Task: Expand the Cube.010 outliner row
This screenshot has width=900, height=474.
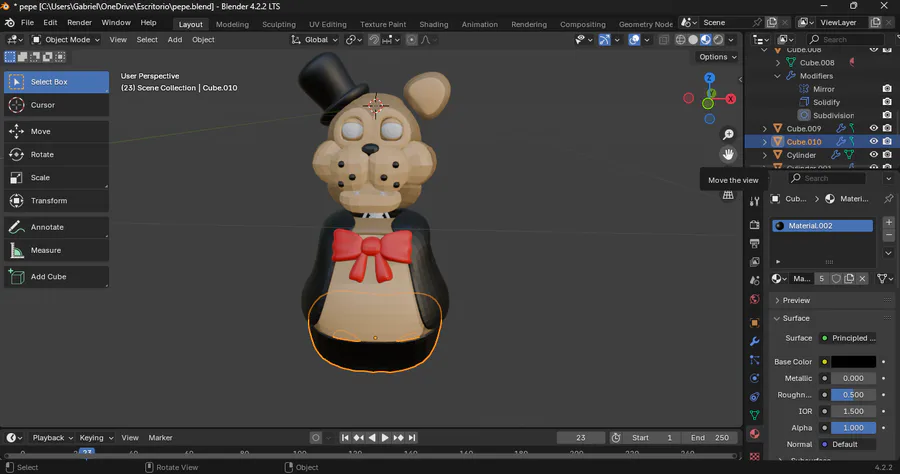Action: coord(765,142)
